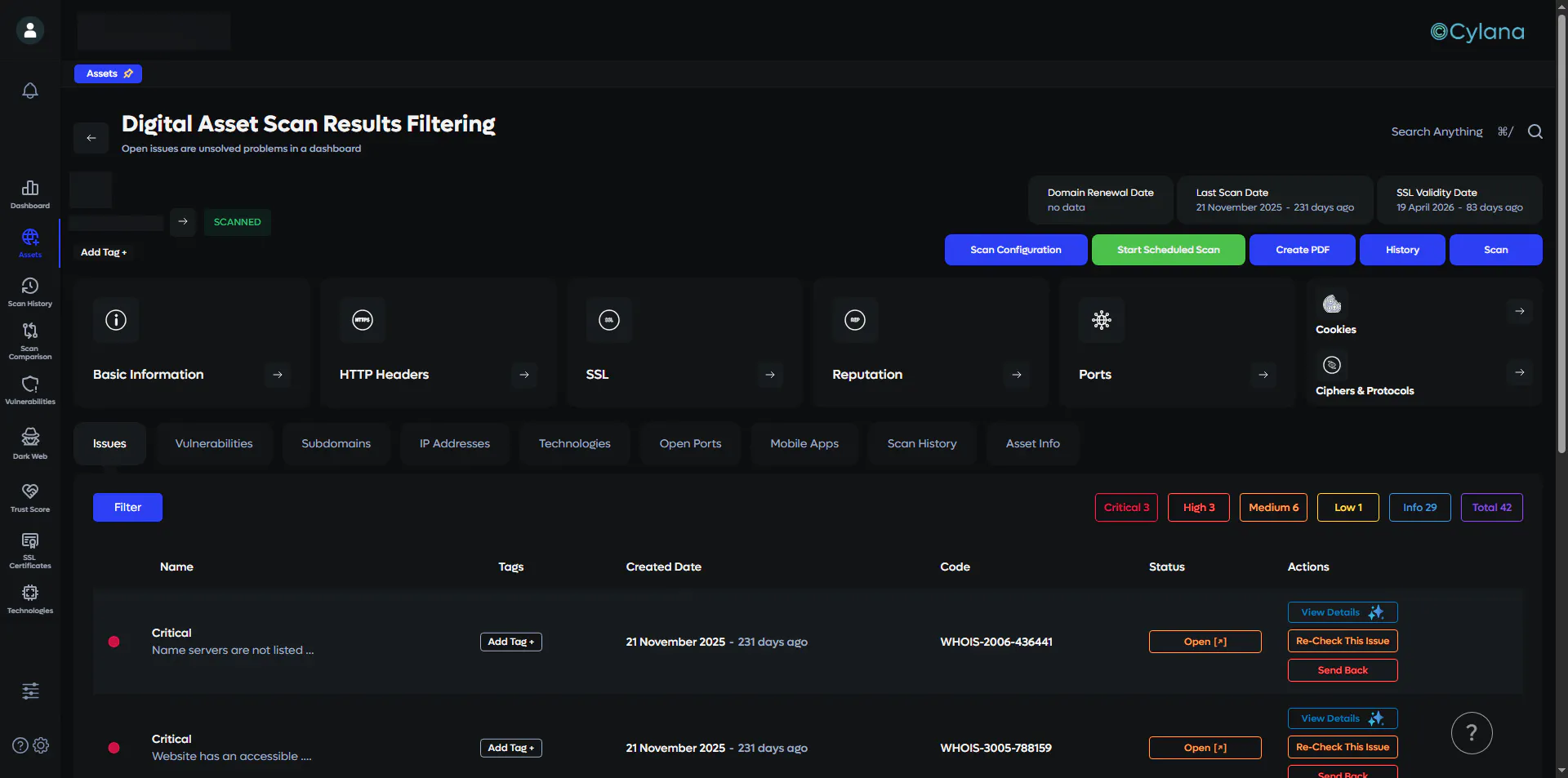This screenshot has width=1568, height=778.
Task: Switch to the Vulnerabilities tab
Action: (214, 443)
